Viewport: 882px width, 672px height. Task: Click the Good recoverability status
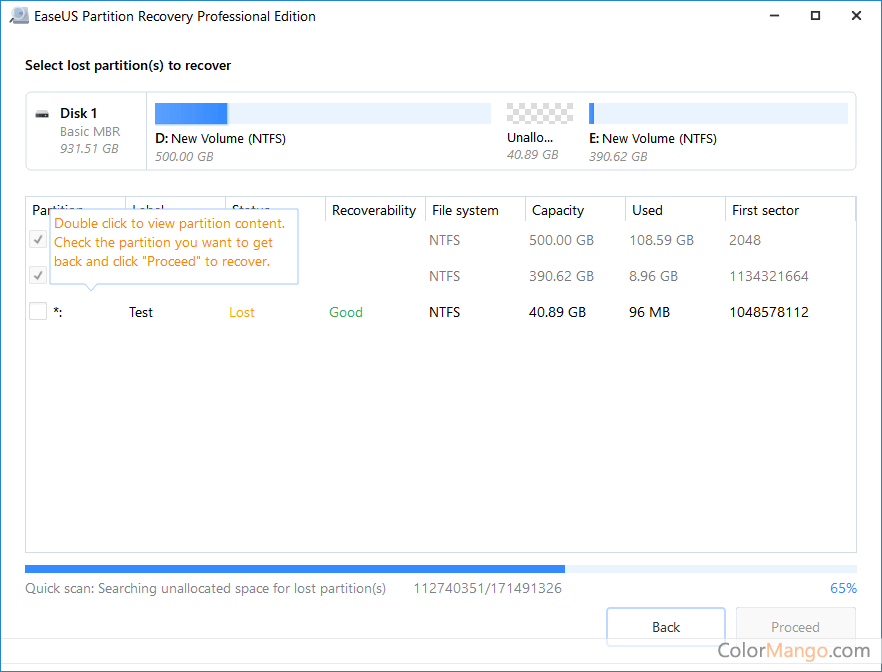pos(346,312)
